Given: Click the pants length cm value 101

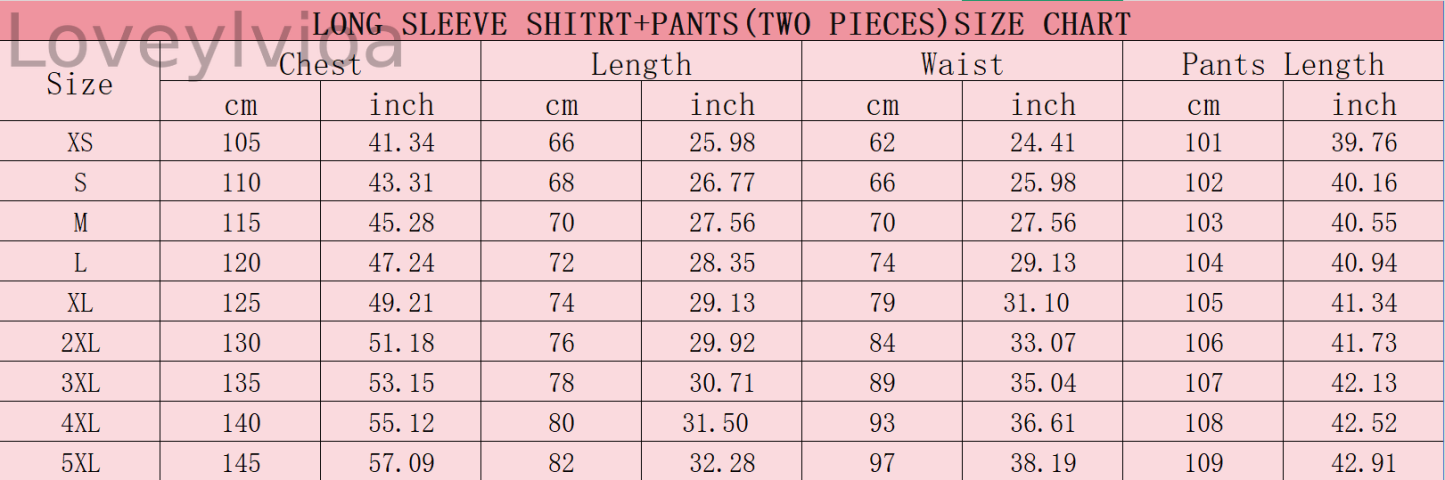Looking at the screenshot, I should coord(1203,143).
